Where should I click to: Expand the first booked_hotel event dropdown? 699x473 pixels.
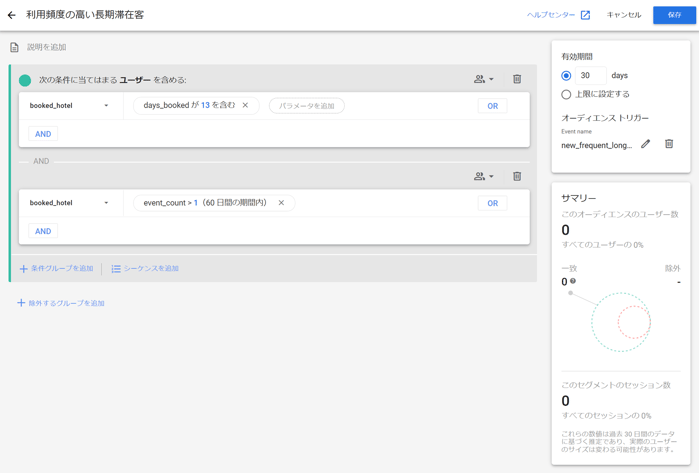pos(106,106)
